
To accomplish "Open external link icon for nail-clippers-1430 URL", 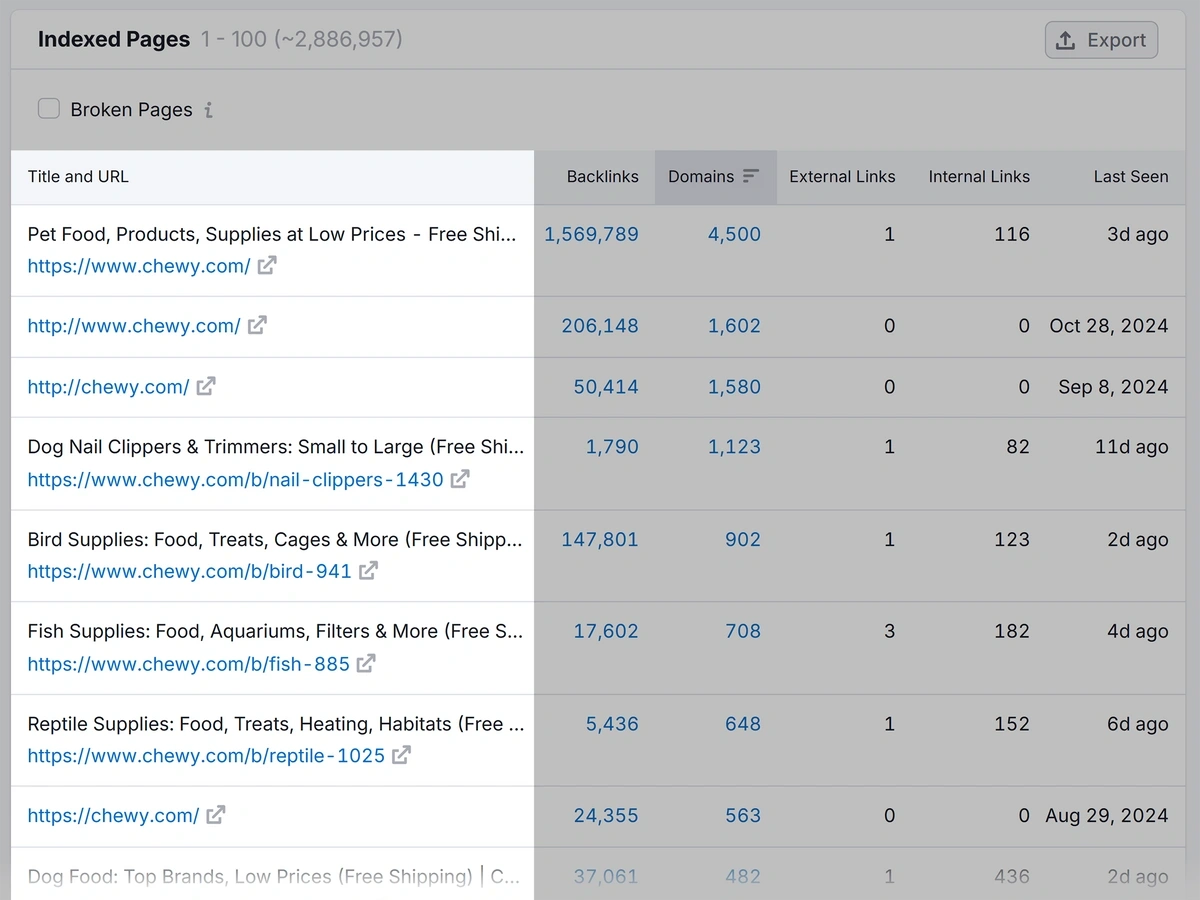I will [460, 479].
